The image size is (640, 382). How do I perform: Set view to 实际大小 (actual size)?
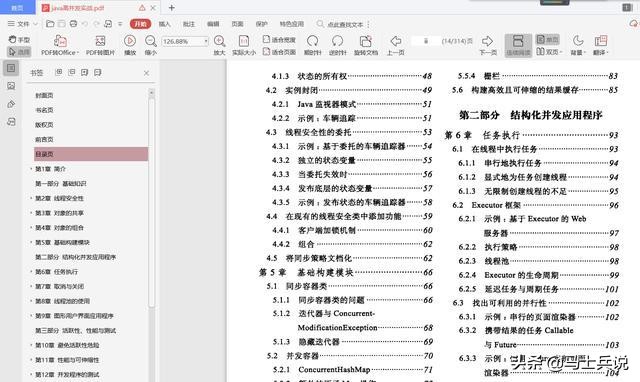(x=244, y=45)
